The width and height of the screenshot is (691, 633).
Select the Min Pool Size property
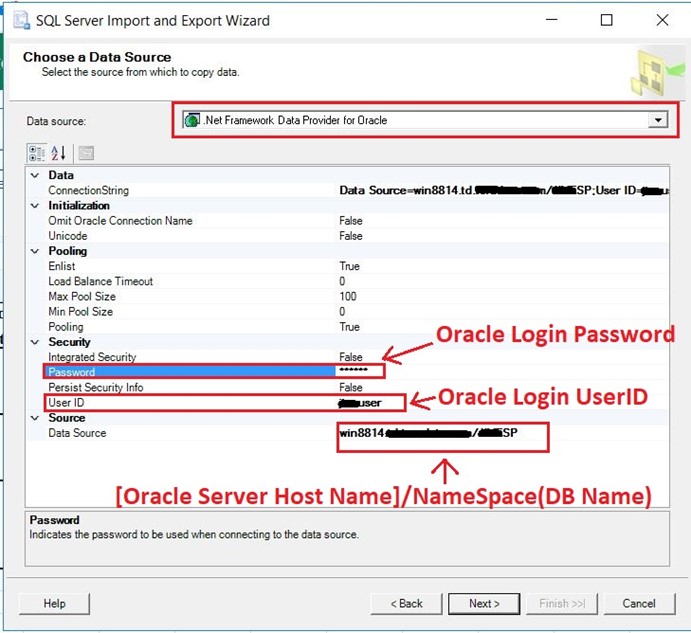pos(81,312)
